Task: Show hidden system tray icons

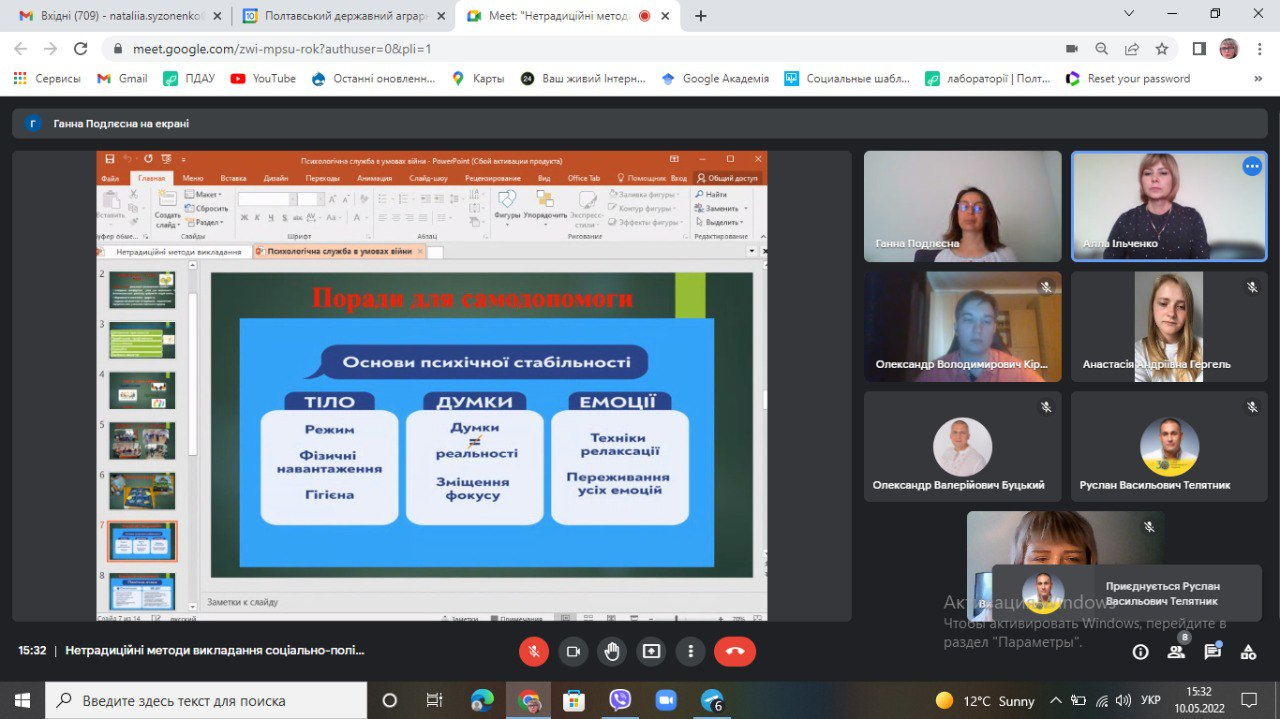Action: coord(1055,701)
